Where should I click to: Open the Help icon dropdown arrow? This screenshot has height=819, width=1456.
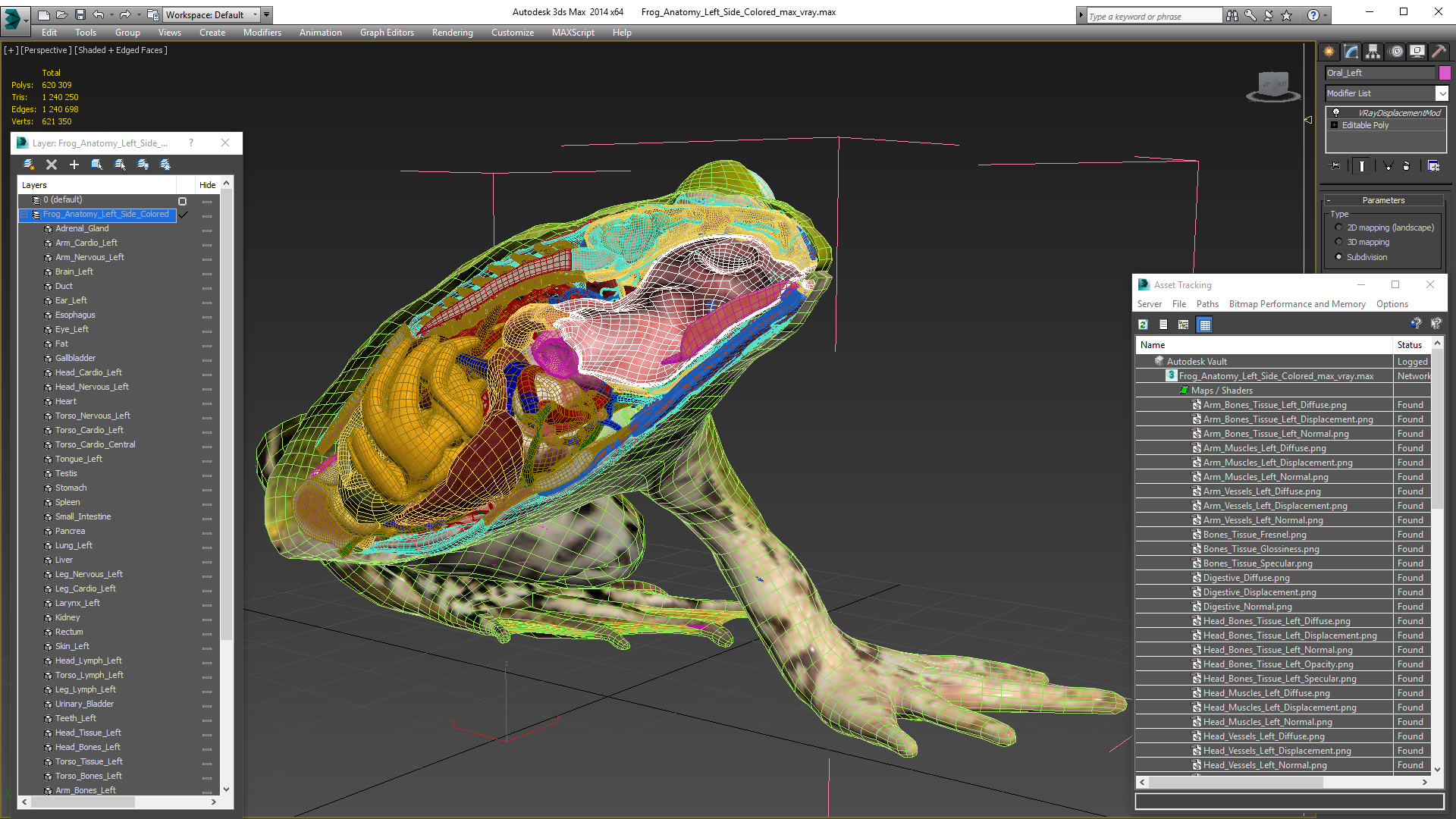click(1325, 15)
